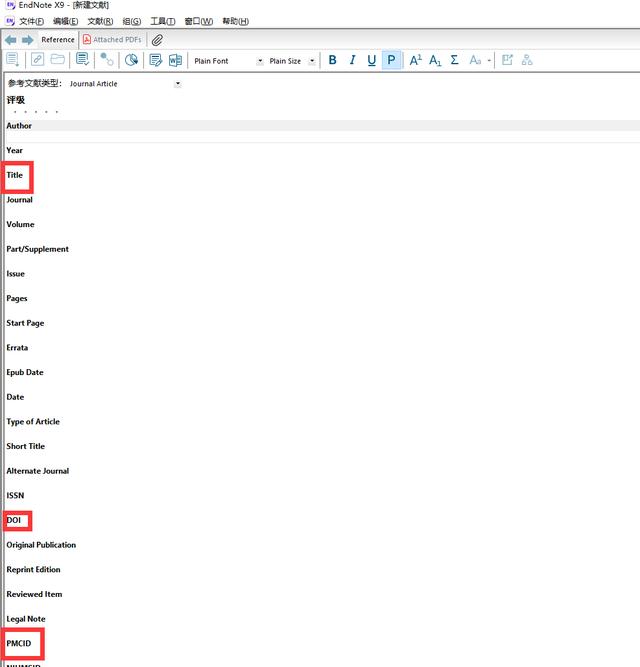
Task: Click the insert citation notepad icon
Action: pos(156,60)
